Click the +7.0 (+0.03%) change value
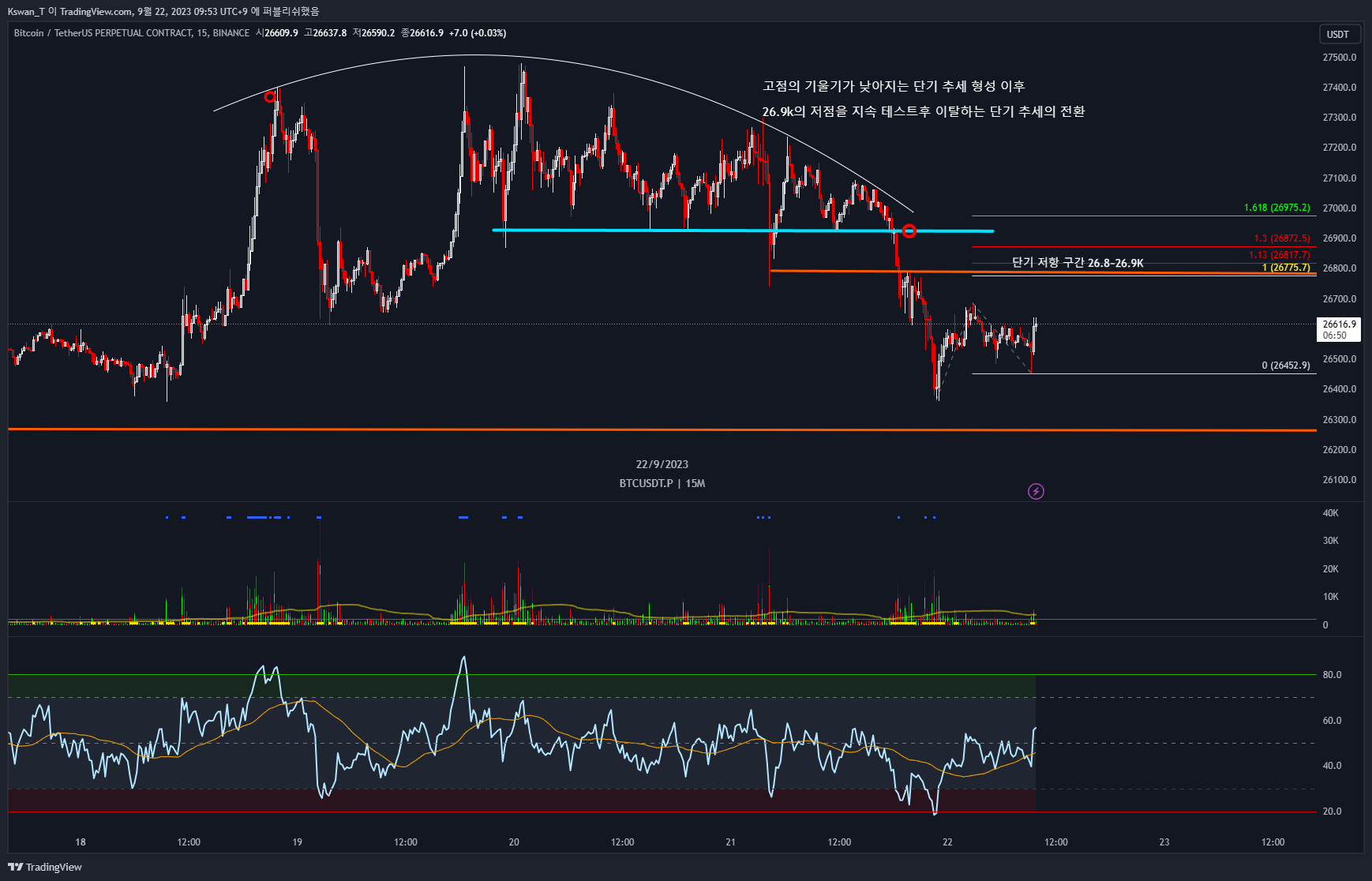This screenshot has height=881, width=1372. (478, 33)
